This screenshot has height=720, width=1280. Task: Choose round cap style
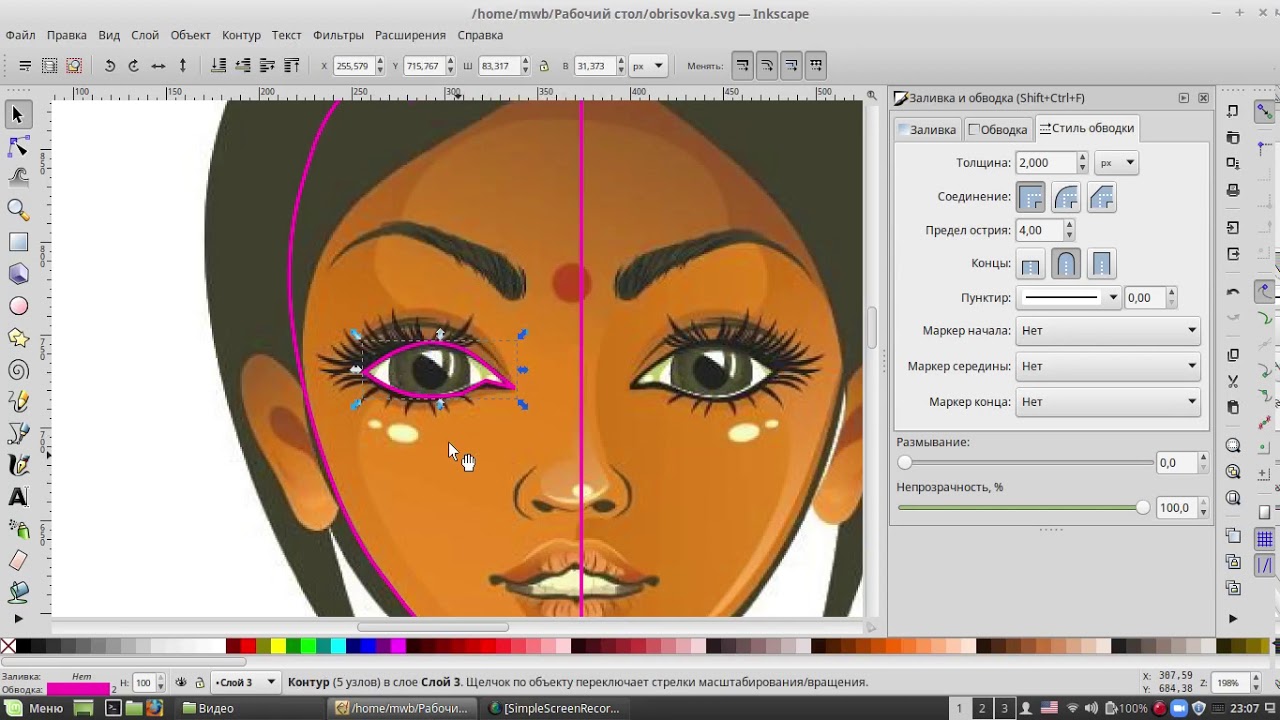pyautogui.click(x=1066, y=265)
